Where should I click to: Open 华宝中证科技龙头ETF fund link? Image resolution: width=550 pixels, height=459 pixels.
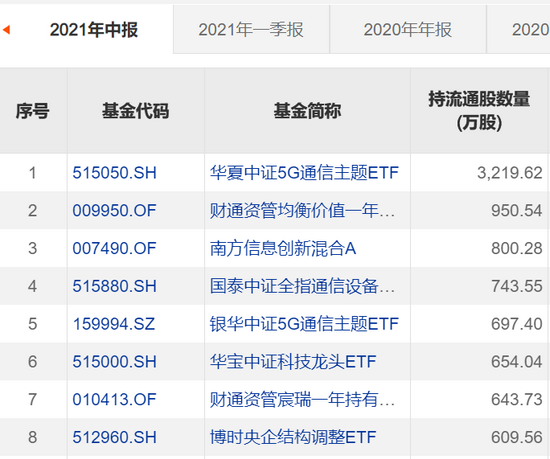[x=293, y=362]
